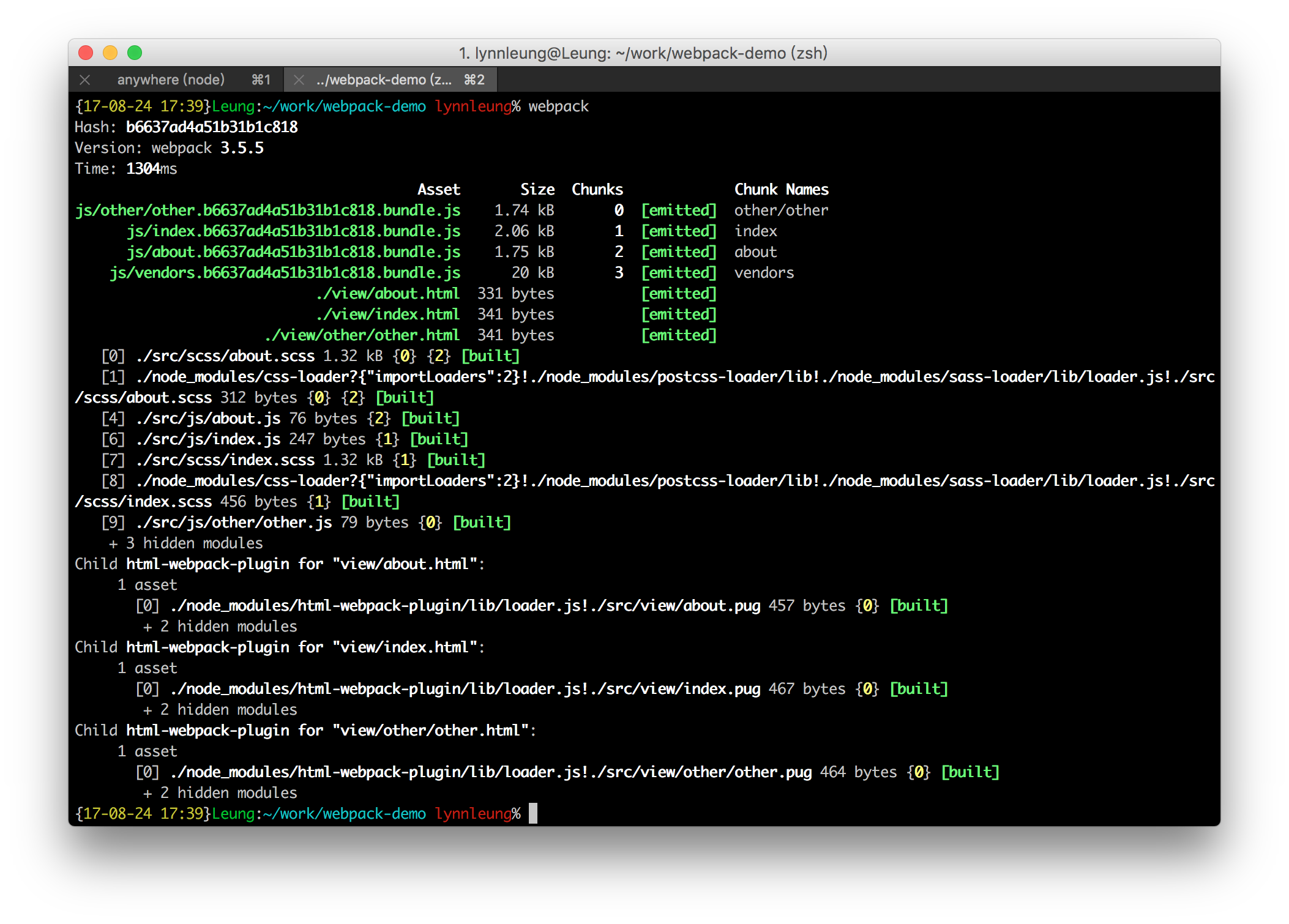The width and height of the screenshot is (1289, 924).
Task: Click the ./view/about.html asset path
Action: click(x=387, y=294)
